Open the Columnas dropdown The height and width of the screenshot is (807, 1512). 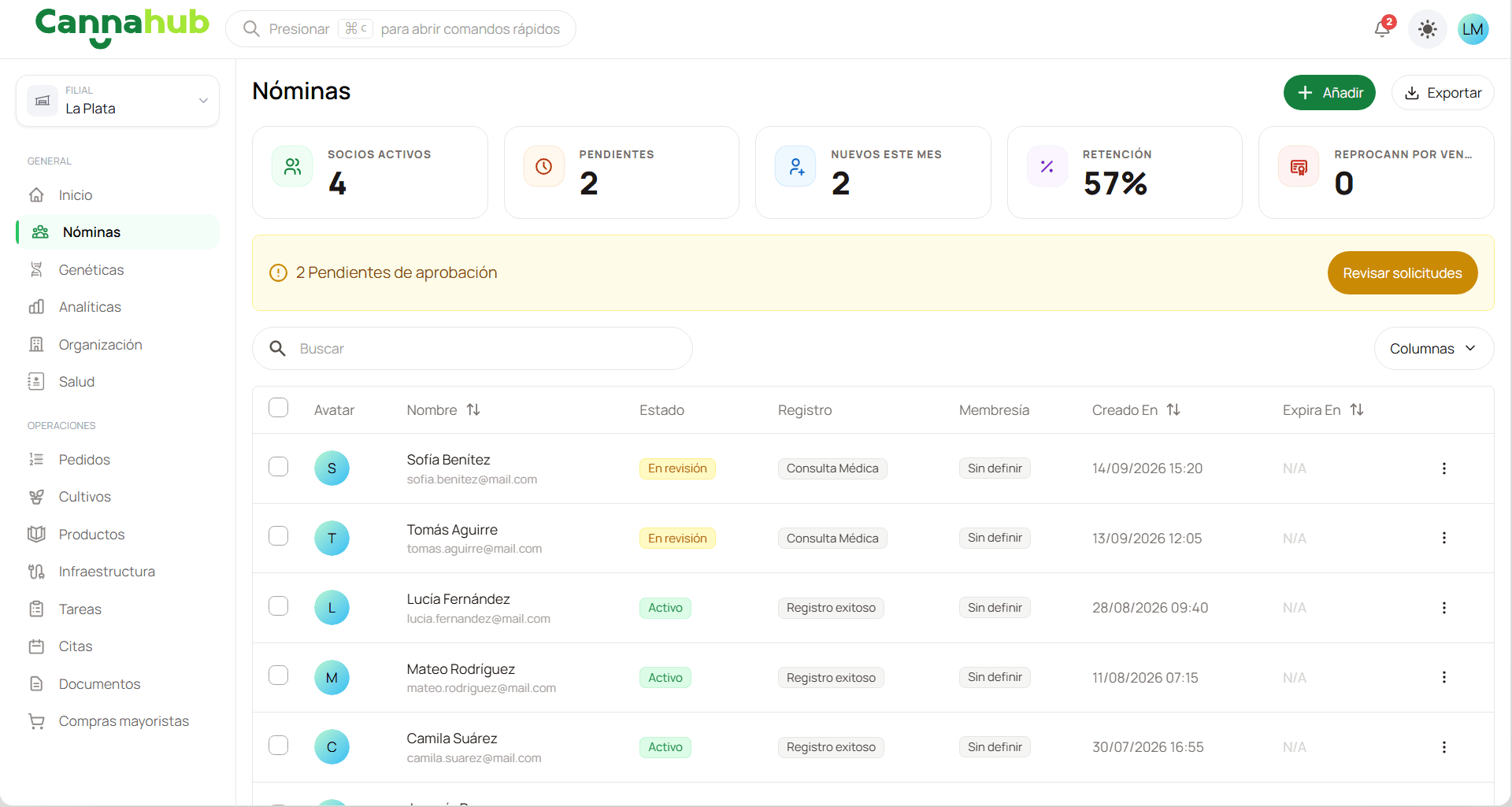(1433, 349)
